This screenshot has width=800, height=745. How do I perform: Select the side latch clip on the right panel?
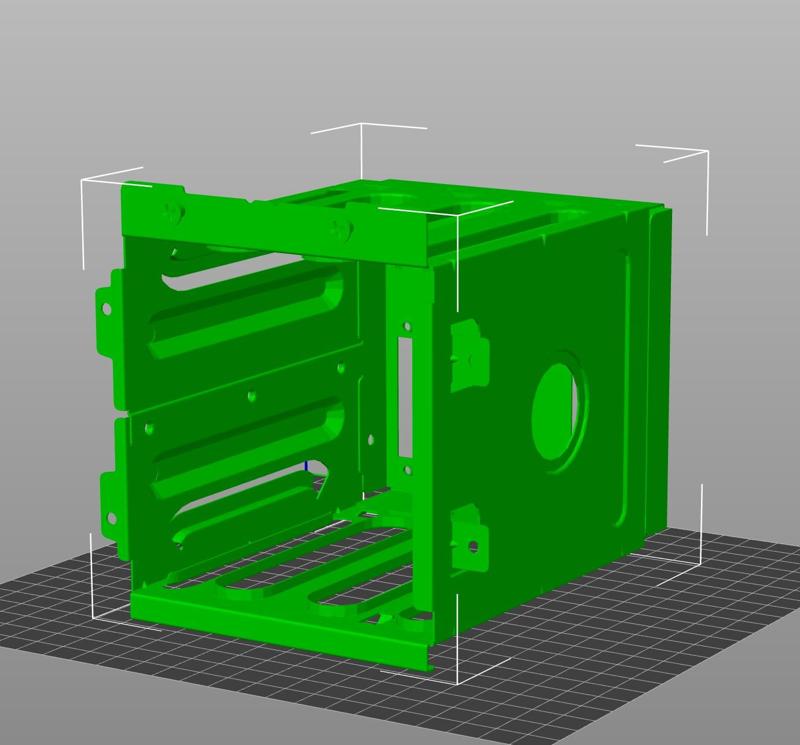tap(465, 345)
